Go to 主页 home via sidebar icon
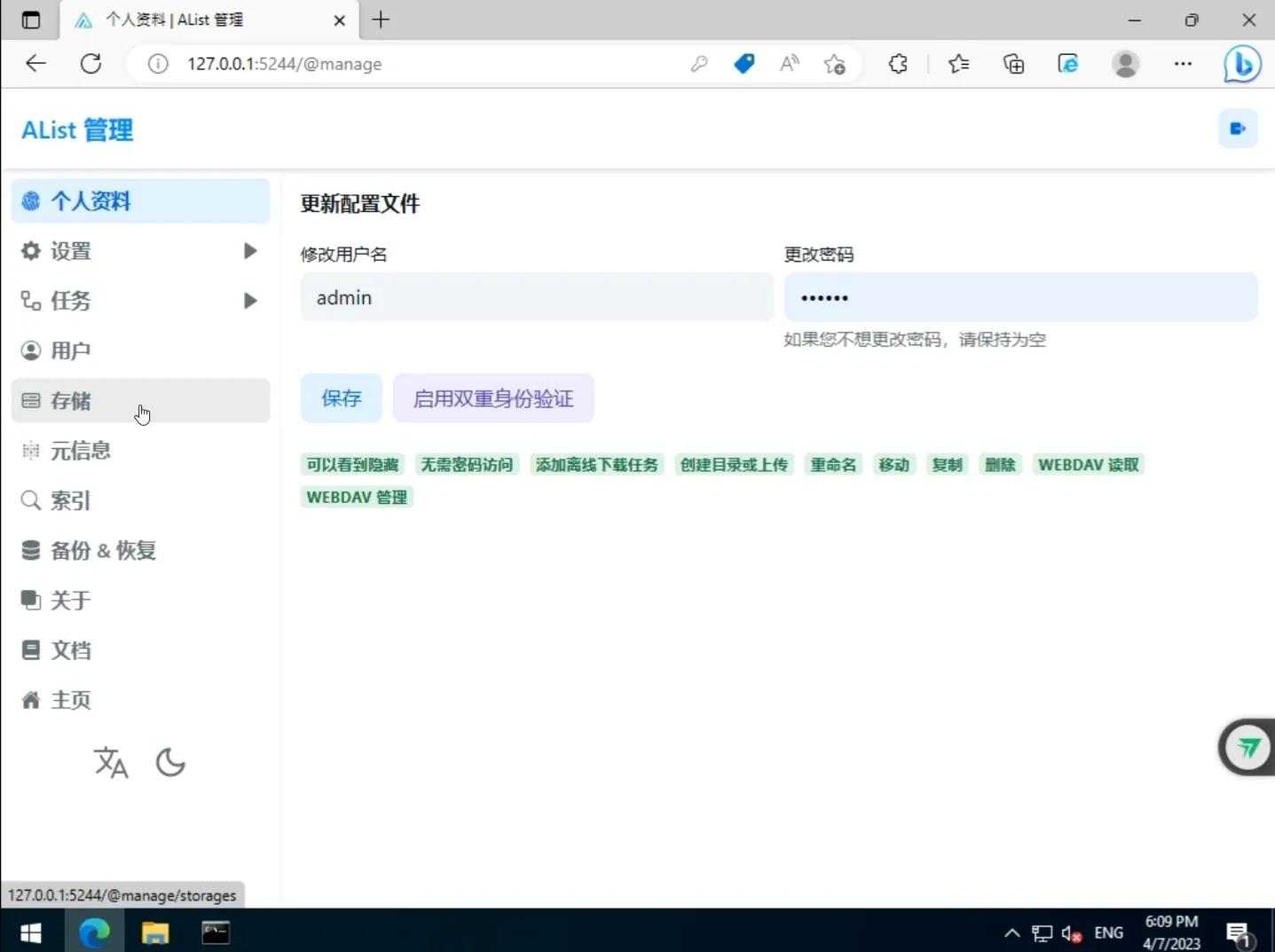The width and height of the screenshot is (1275, 952). click(29, 699)
